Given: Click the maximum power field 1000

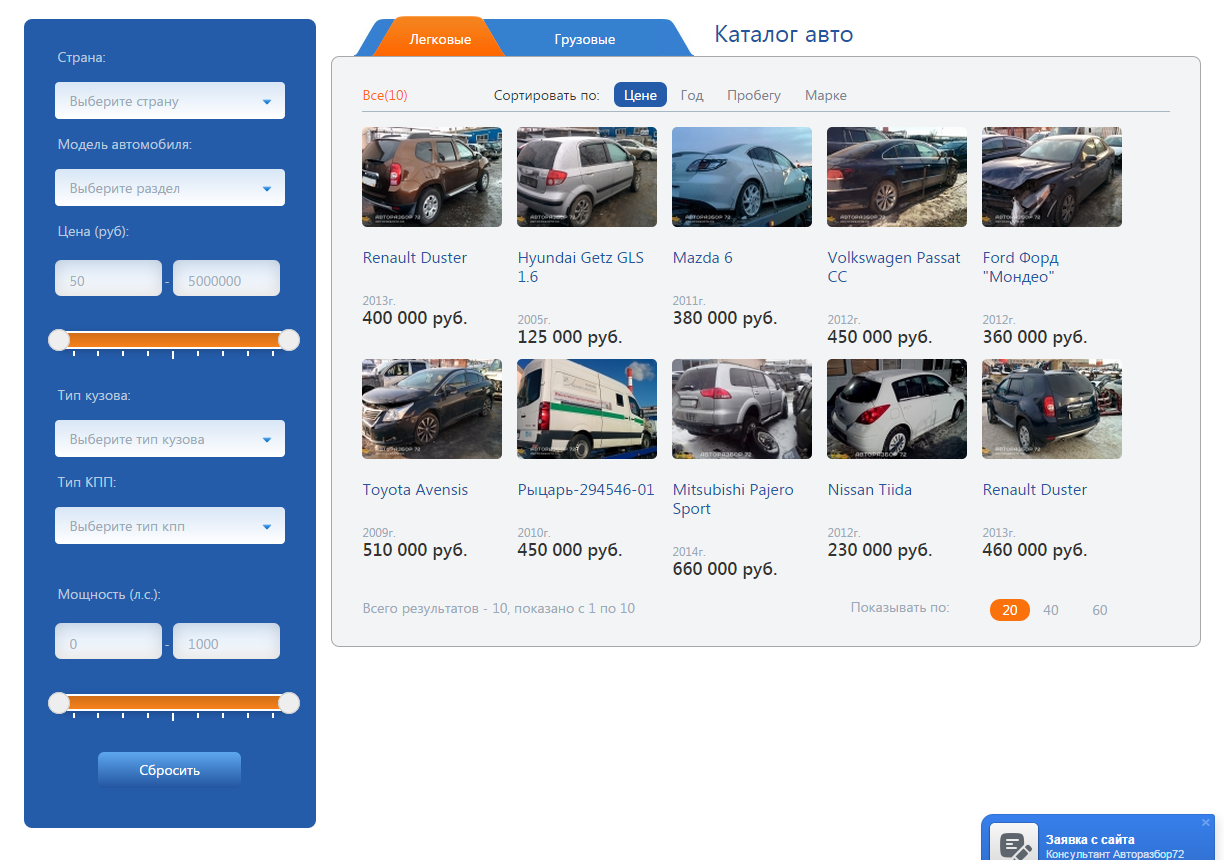Looking at the screenshot, I should 226,642.
